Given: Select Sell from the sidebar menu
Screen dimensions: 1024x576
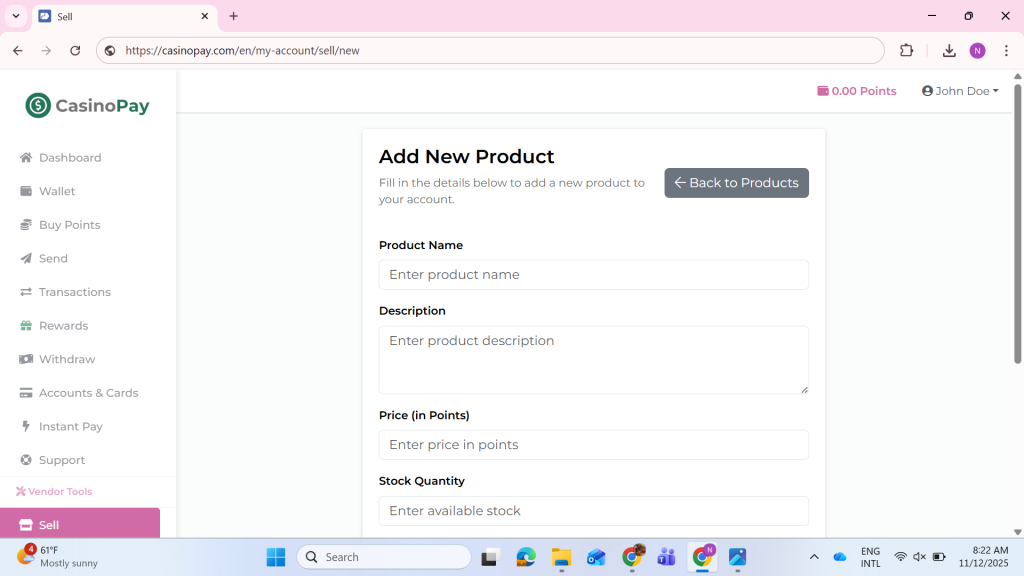Looking at the screenshot, I should [46, 524].
